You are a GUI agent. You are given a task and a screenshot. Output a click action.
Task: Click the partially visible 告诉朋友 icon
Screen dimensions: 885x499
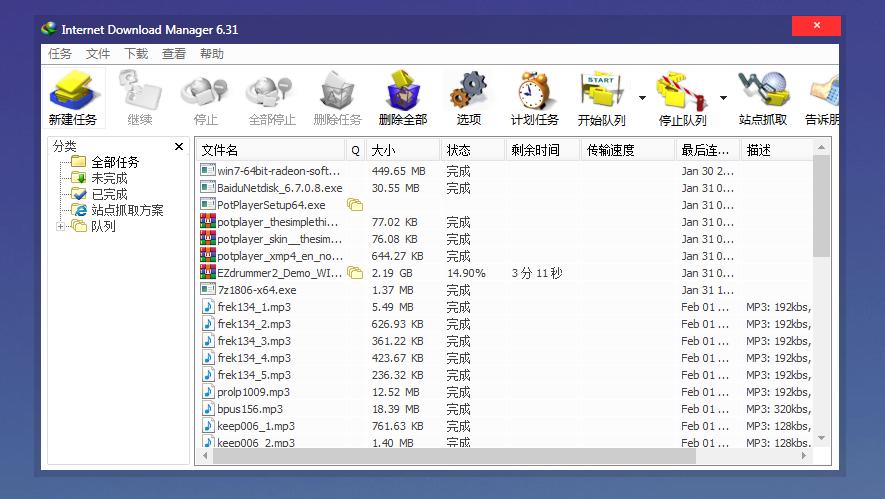822,97
